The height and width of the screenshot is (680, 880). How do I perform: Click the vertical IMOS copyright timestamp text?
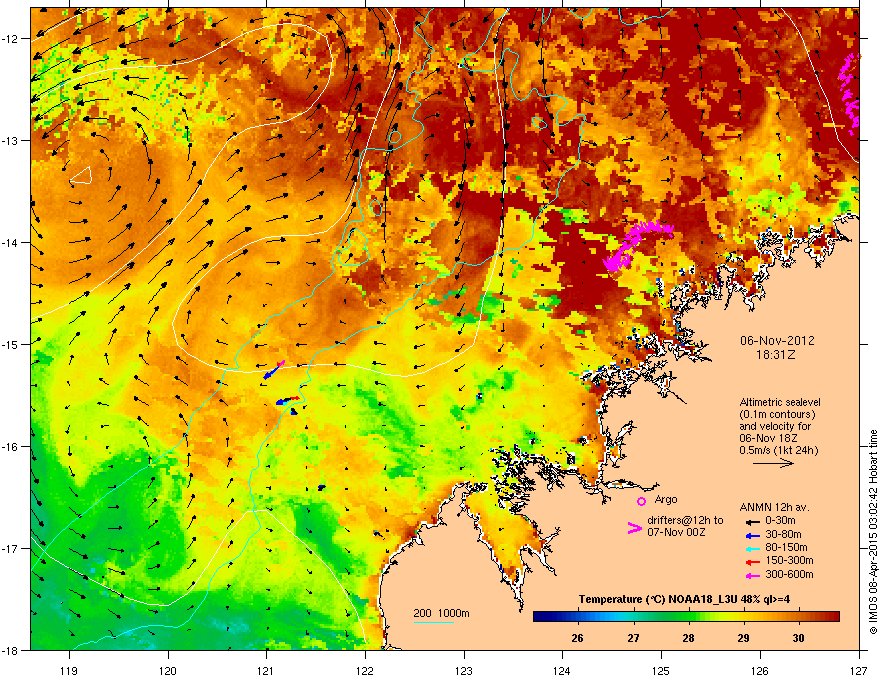[x=873, y=532]
